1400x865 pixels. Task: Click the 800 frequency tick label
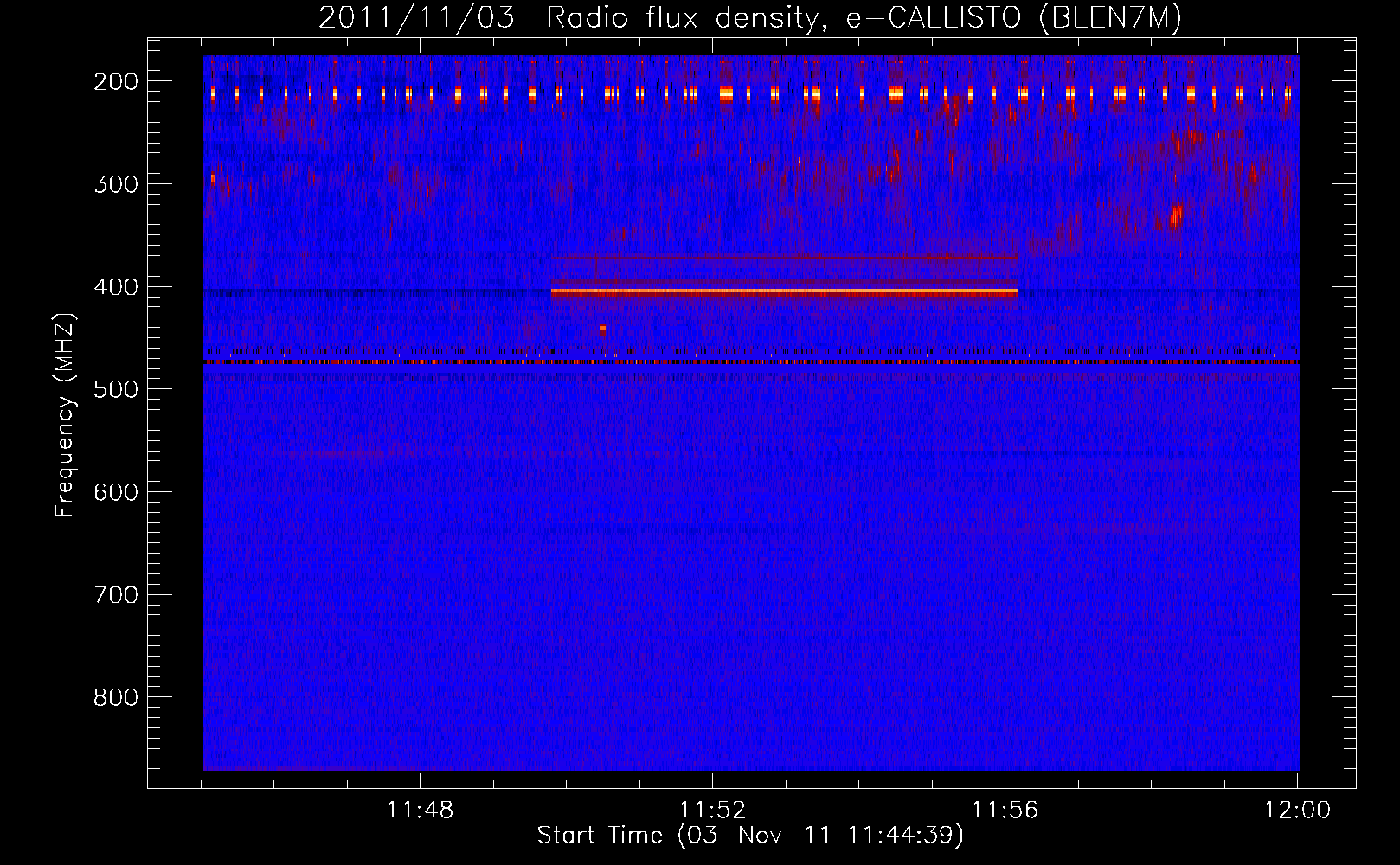click(116, 697)
